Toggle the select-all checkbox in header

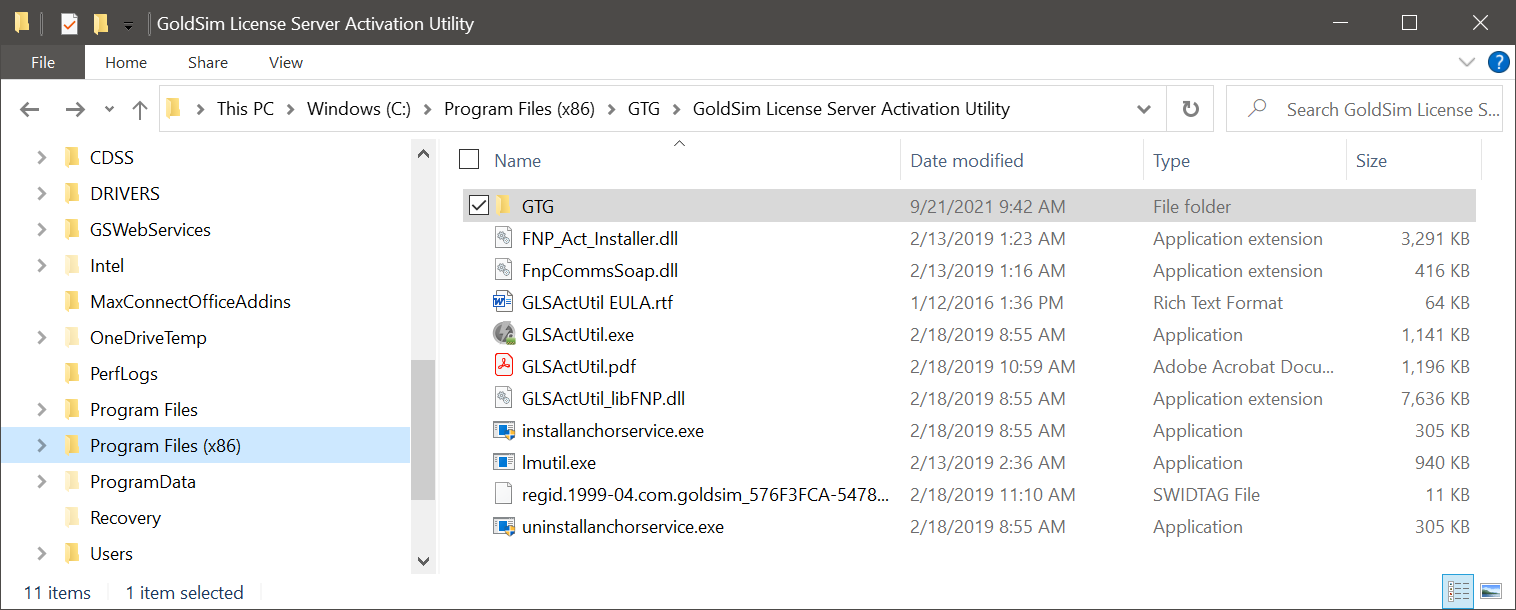469,159
